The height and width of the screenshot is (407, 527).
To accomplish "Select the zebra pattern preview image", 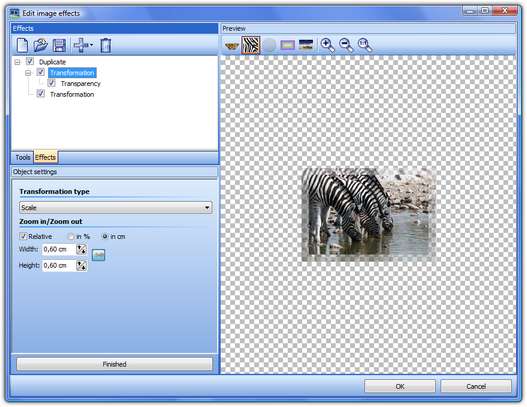I will point(251,45).
